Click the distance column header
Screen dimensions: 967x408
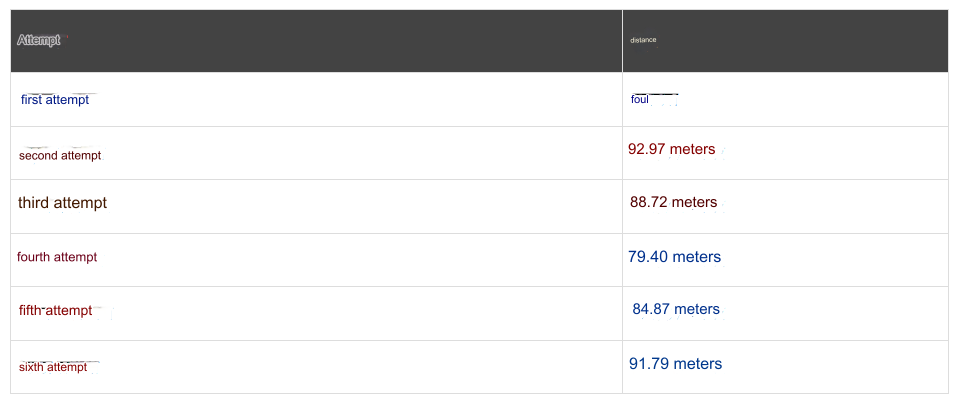click(643, 40)
